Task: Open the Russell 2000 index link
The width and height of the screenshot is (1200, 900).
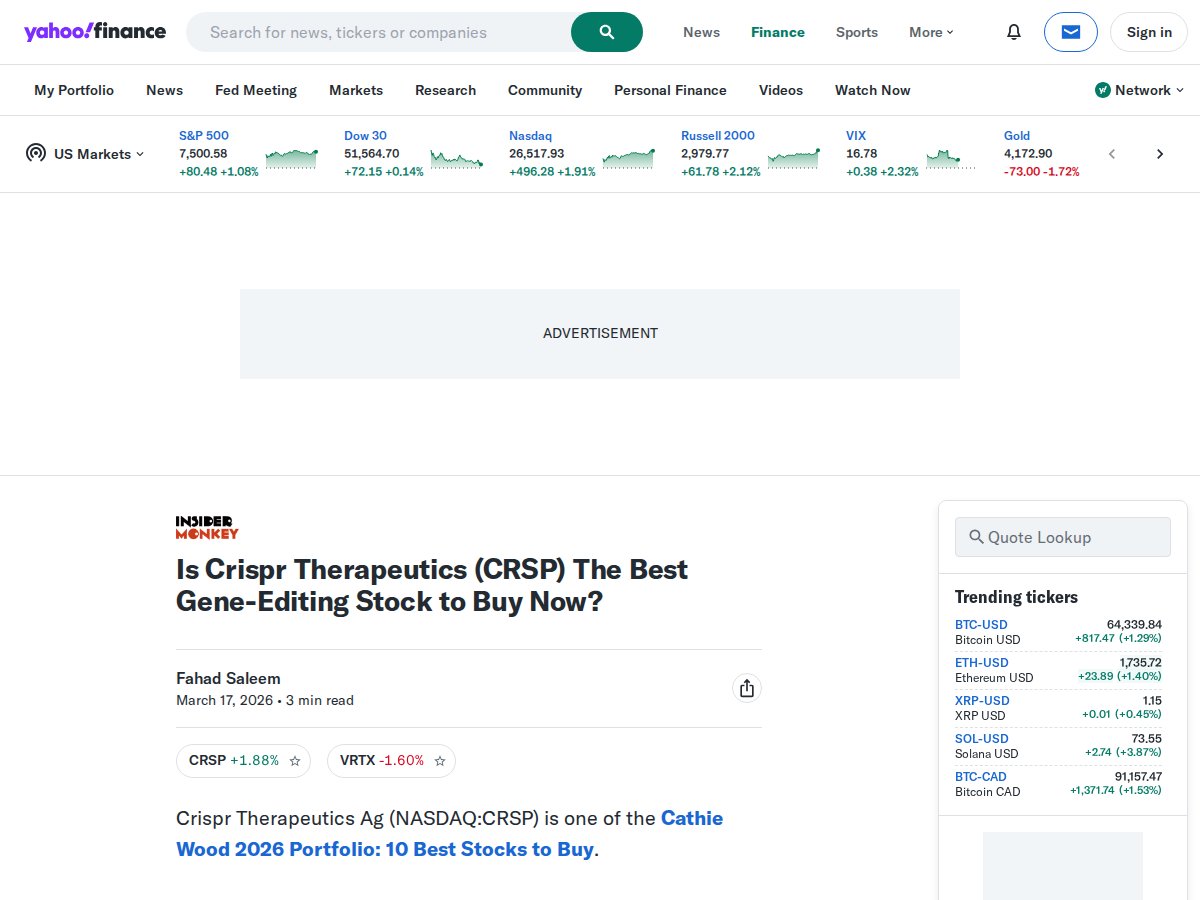Action: coord(718,135)
